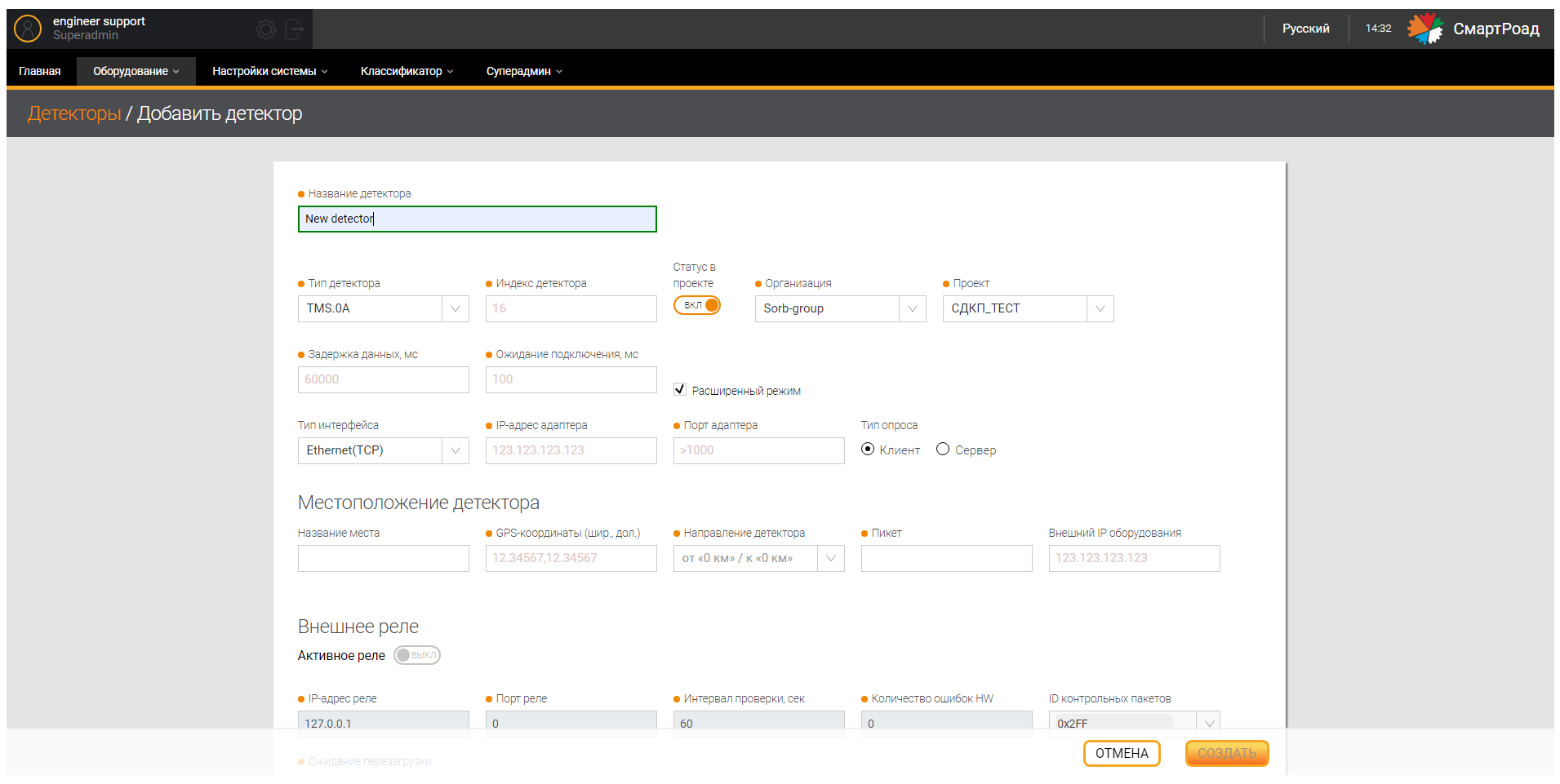Select the Сервер radio button
Screen dimensions: 1560x784
[x=943, y=450]
